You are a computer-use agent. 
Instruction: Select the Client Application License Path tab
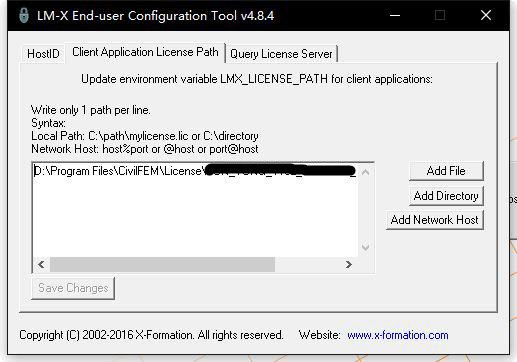click(x=145, y=52)
